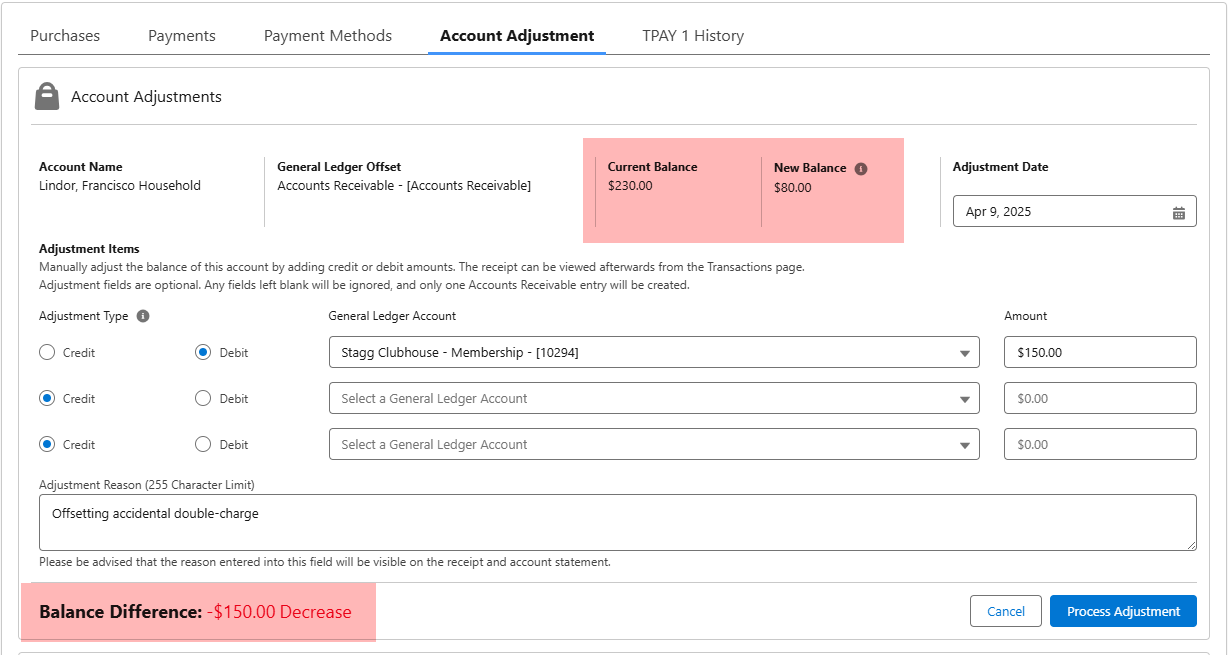The height and width of the screenshot is (655, 1228).
Task: Open the TPAY 1 History tab
Action: [693, 35]
